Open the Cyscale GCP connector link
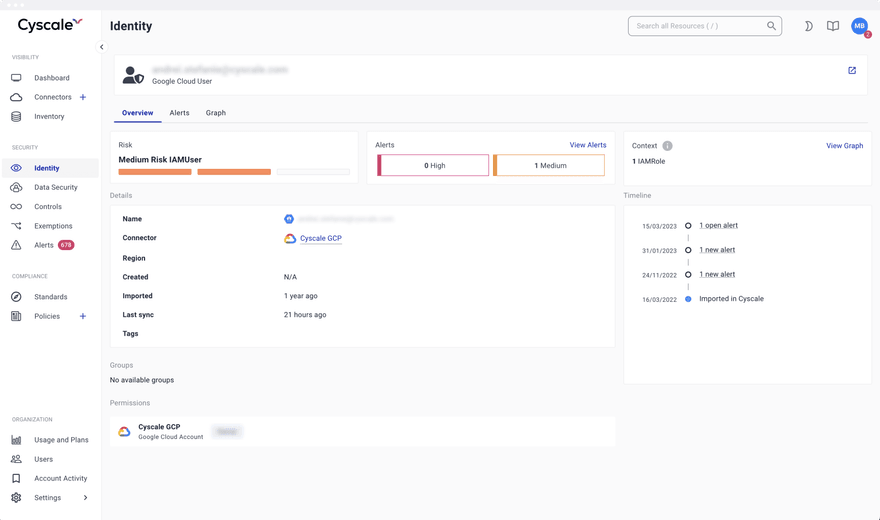This screenshot has height=520, width=880. pos(320,239)
